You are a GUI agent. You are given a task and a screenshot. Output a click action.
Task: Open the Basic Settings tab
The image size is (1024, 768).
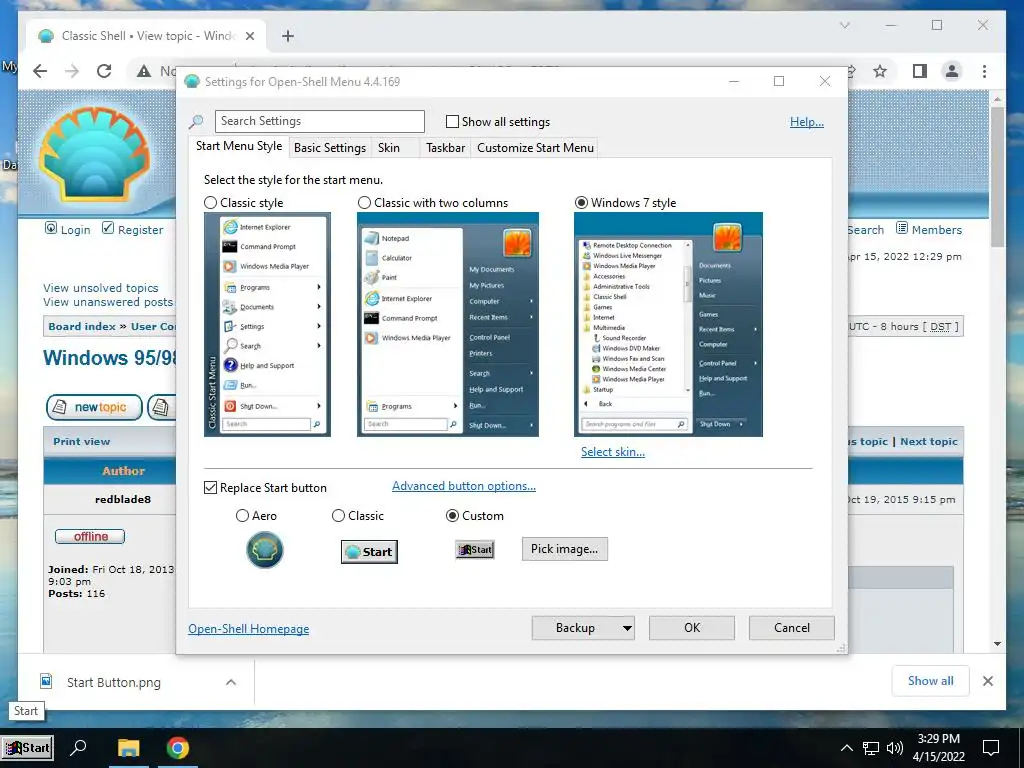click(x=330, y=148)
